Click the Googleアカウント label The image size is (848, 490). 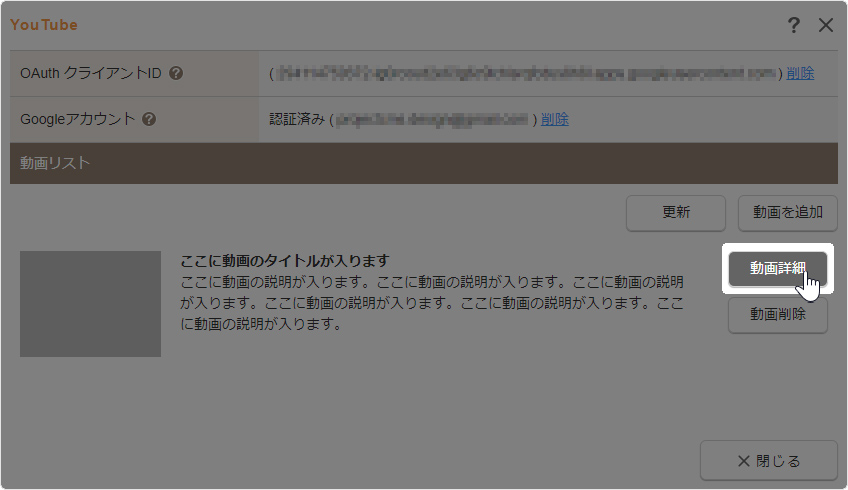[77, 119]
